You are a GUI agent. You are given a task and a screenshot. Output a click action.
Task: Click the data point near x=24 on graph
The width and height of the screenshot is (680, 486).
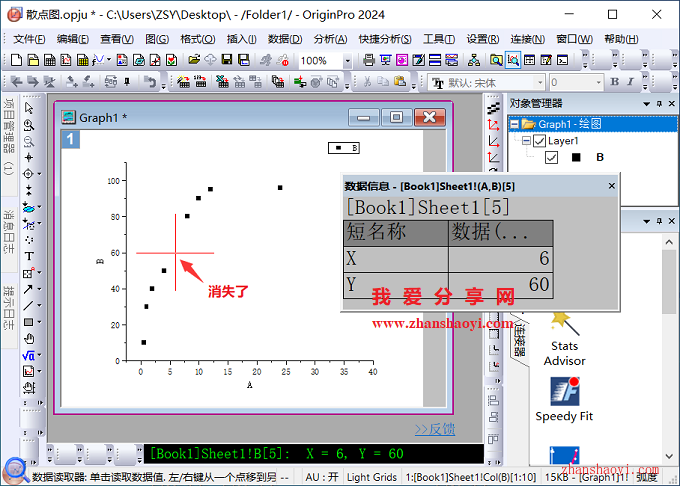(280, 188)
